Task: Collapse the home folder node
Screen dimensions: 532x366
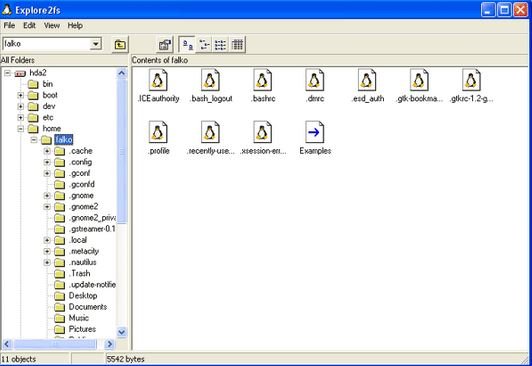Action: pos(21,129)
